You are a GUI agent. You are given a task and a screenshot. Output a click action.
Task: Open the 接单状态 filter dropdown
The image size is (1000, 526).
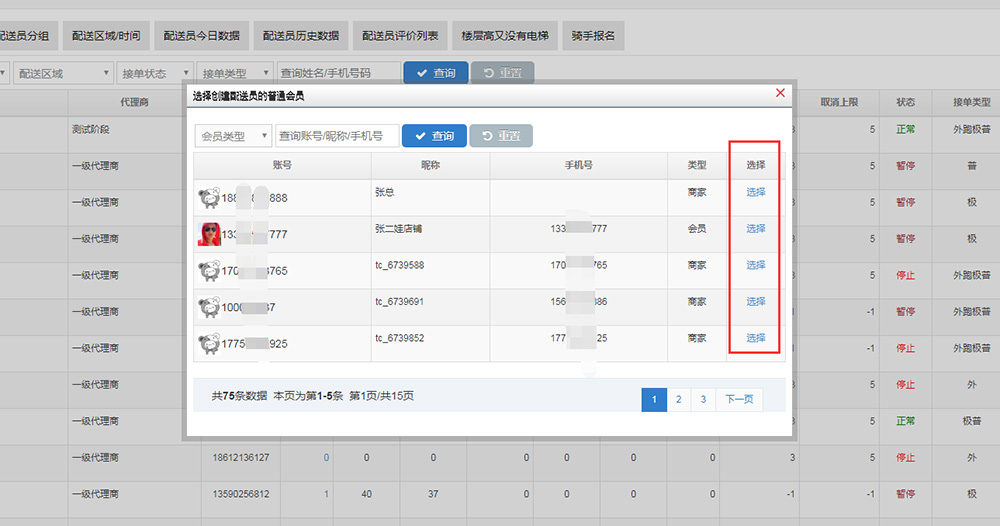pos(155,73)
